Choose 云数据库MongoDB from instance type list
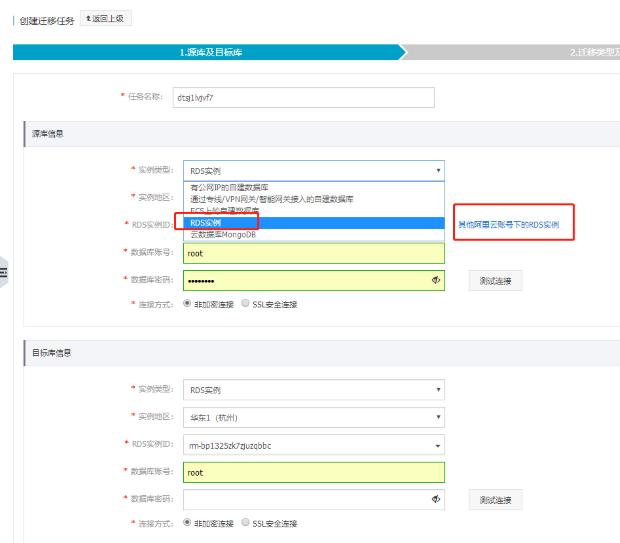620x543 pixels. point(224,233)
